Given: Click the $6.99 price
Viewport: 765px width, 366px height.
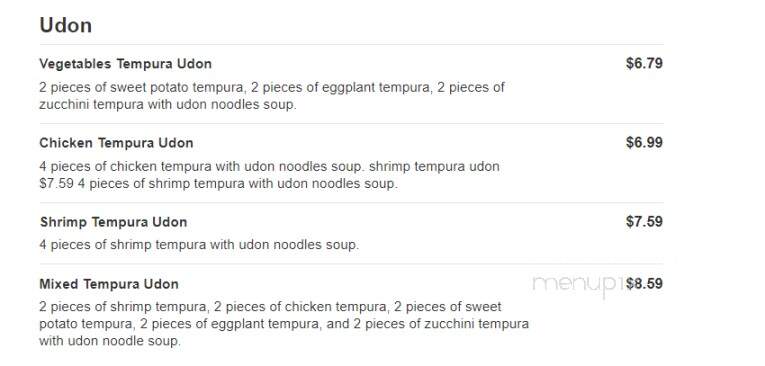Looking at the screenshot, I should click(x=644, y=142).
